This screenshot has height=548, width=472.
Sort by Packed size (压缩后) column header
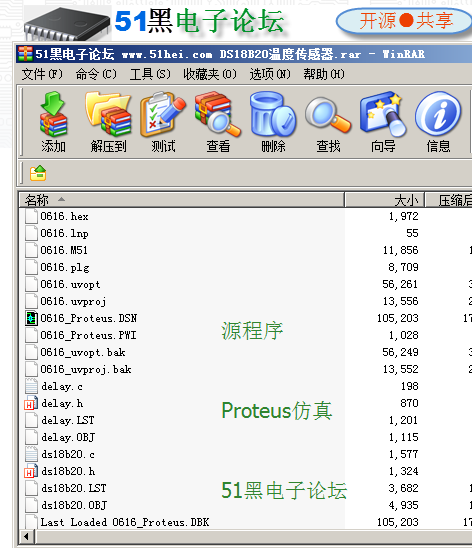pos(449,200)
